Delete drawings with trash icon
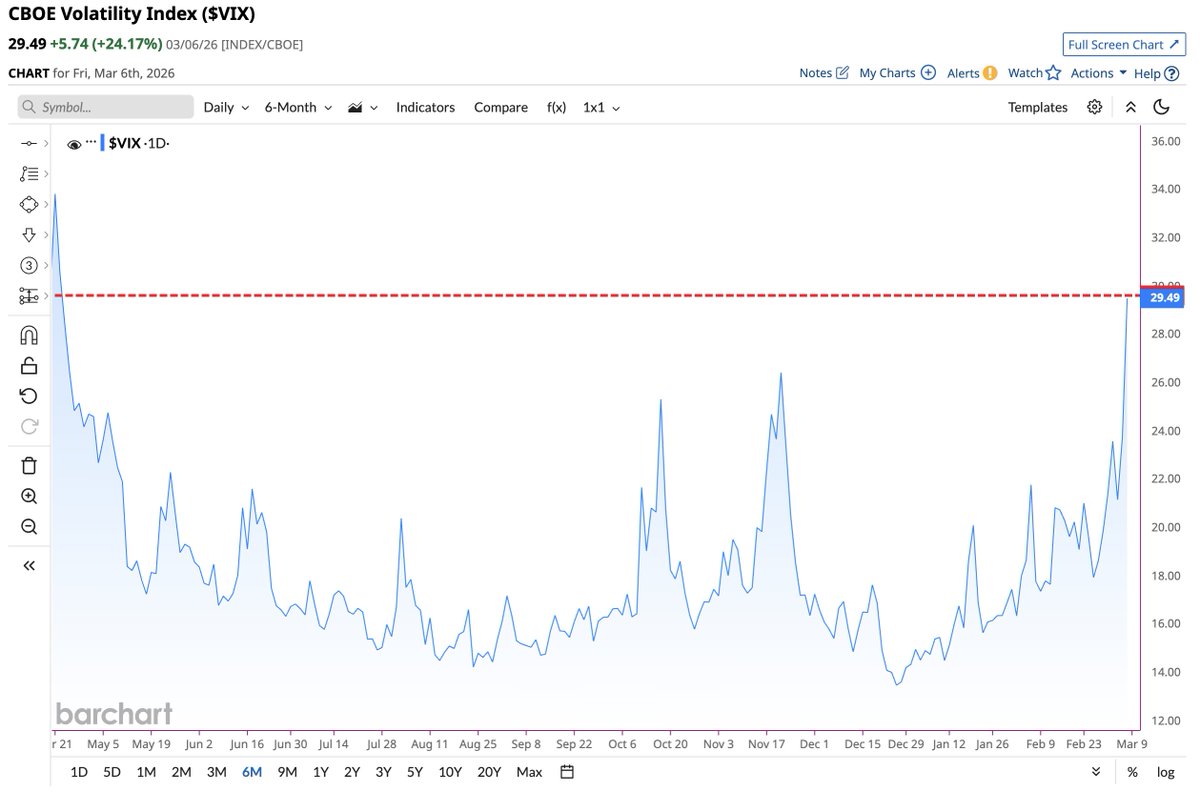This screenshot has height=792, width=1200. point(28,465)
